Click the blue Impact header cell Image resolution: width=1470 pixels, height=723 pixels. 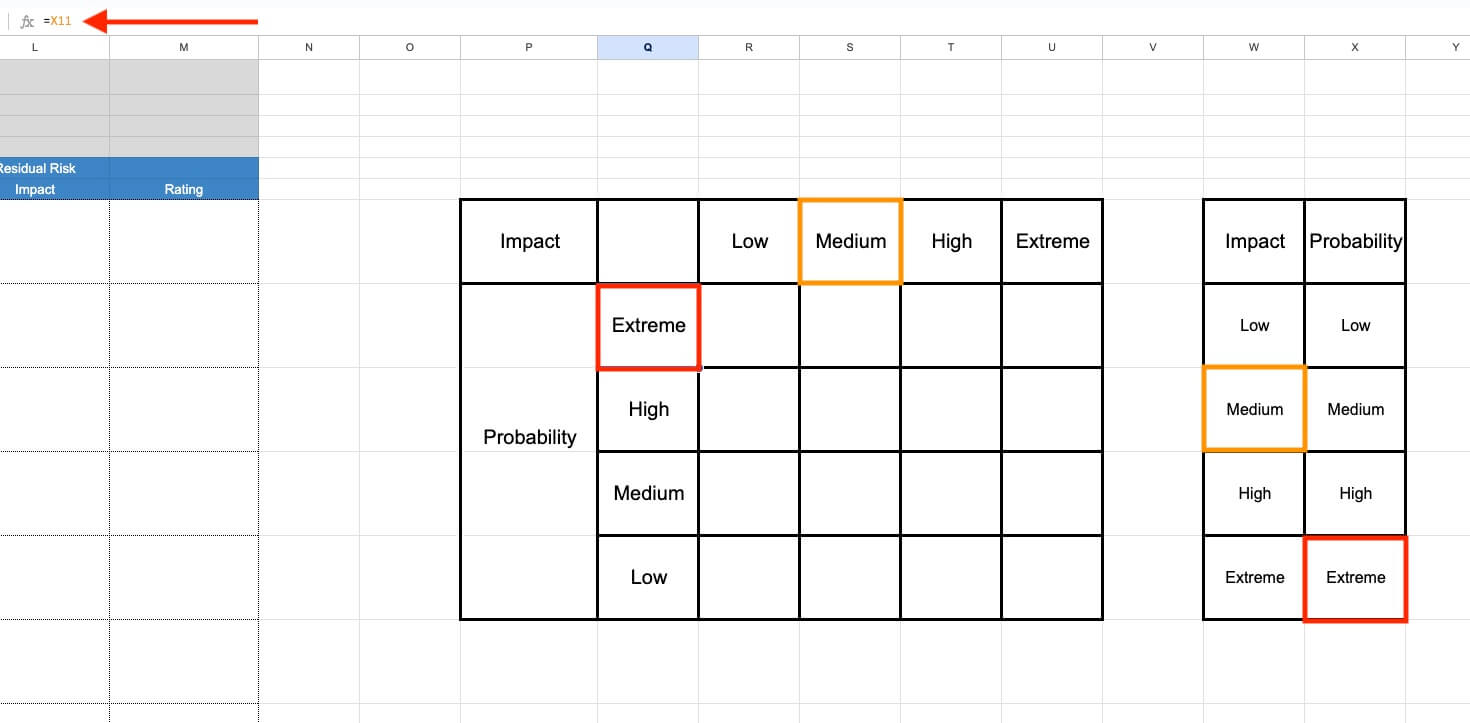[34, 189]
